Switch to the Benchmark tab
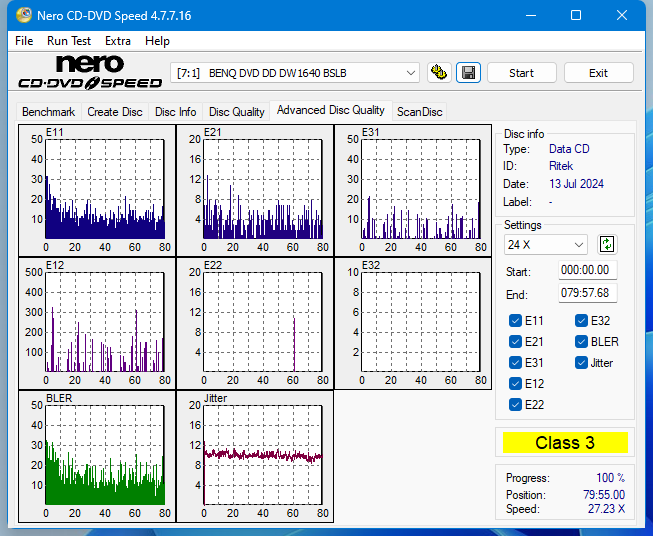Image resolution: width=653 pixels, height=536 pixels. pos(49,112)
